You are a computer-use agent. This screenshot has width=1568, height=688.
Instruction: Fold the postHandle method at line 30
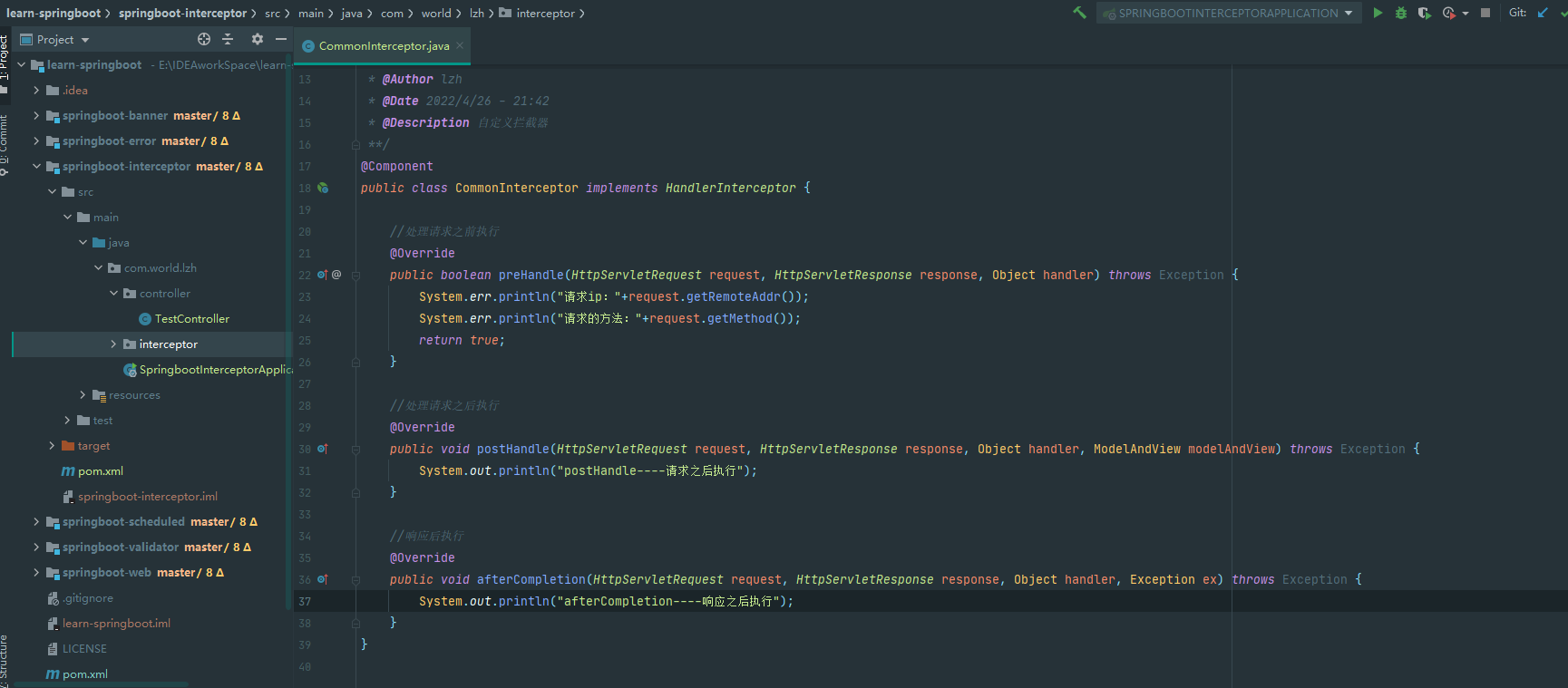pos(355,449)
